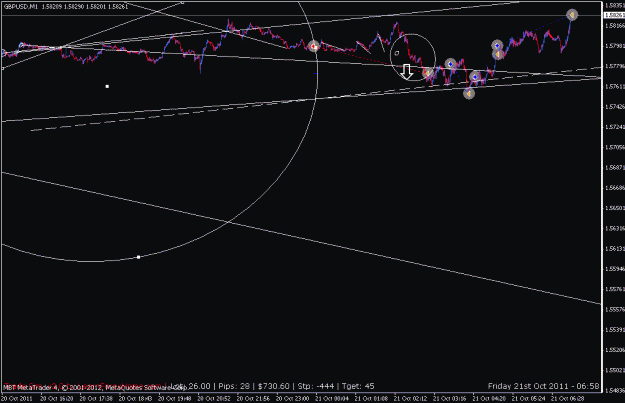Select the white down arrow object

pyautogui.click(x=407, y=72)
